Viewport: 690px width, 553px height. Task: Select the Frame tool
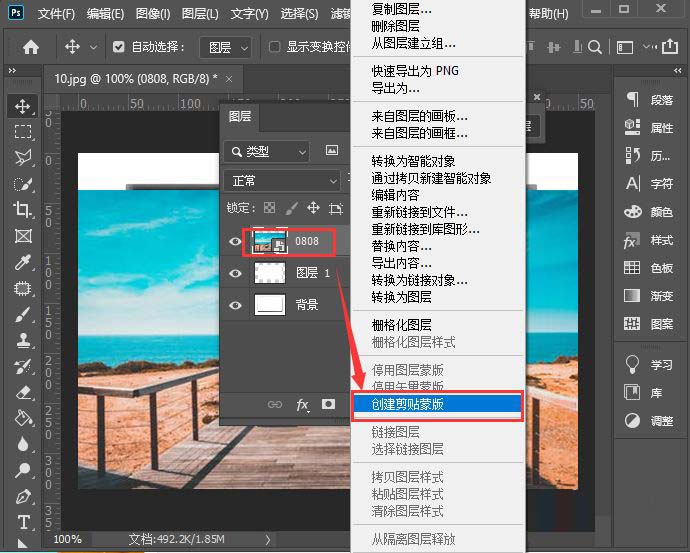click(x=22, y=236)
